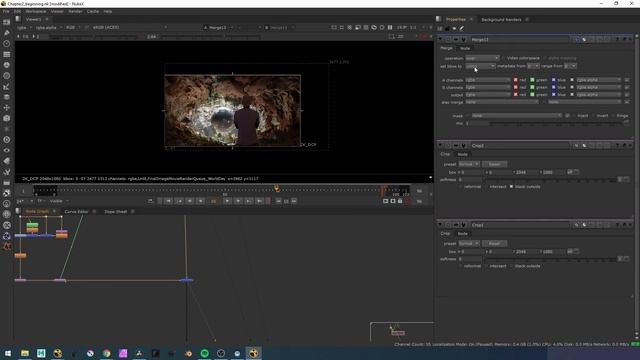Jump to the last frame
Viewport: 640px width, 360px height.
(x=260, y=201)
